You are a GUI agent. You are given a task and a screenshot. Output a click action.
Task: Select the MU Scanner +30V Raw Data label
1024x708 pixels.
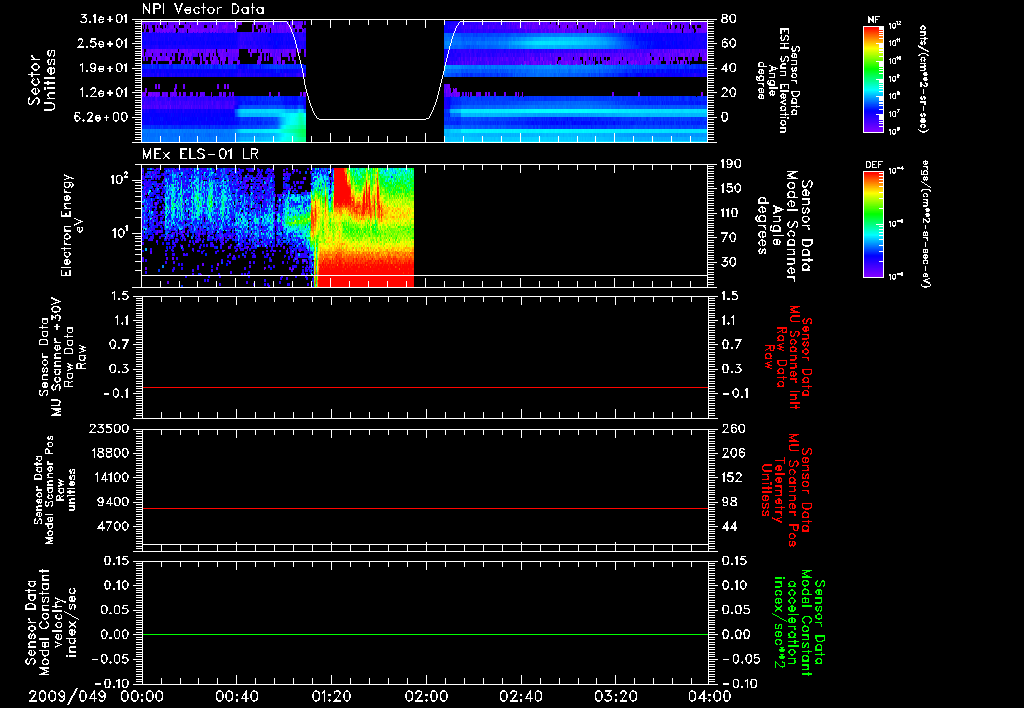tap(62, 357)
